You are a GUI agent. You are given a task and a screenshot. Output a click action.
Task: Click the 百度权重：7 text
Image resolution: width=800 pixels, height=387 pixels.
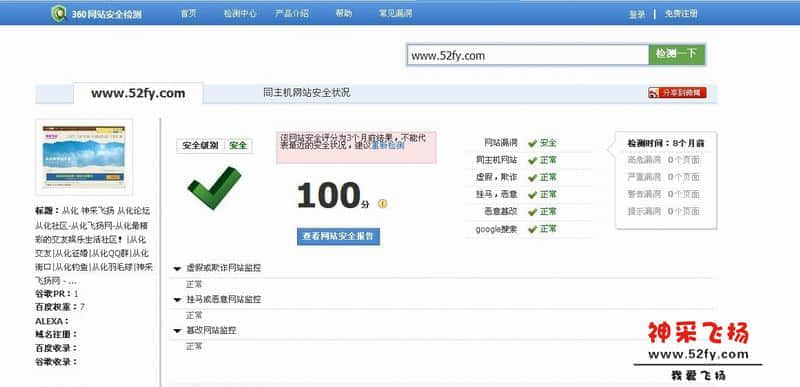[60, 307]
